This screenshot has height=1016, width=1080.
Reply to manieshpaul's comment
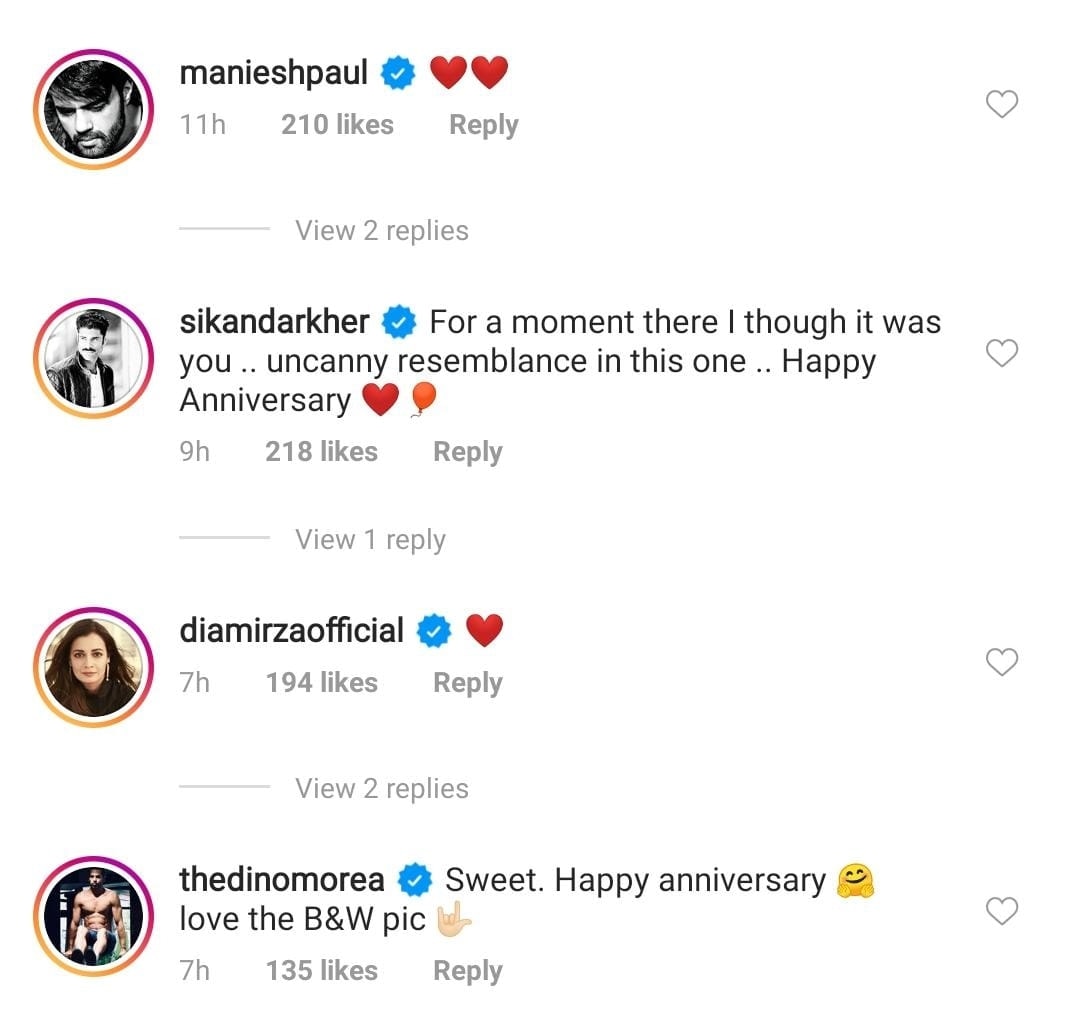click(x=483, y=125)
